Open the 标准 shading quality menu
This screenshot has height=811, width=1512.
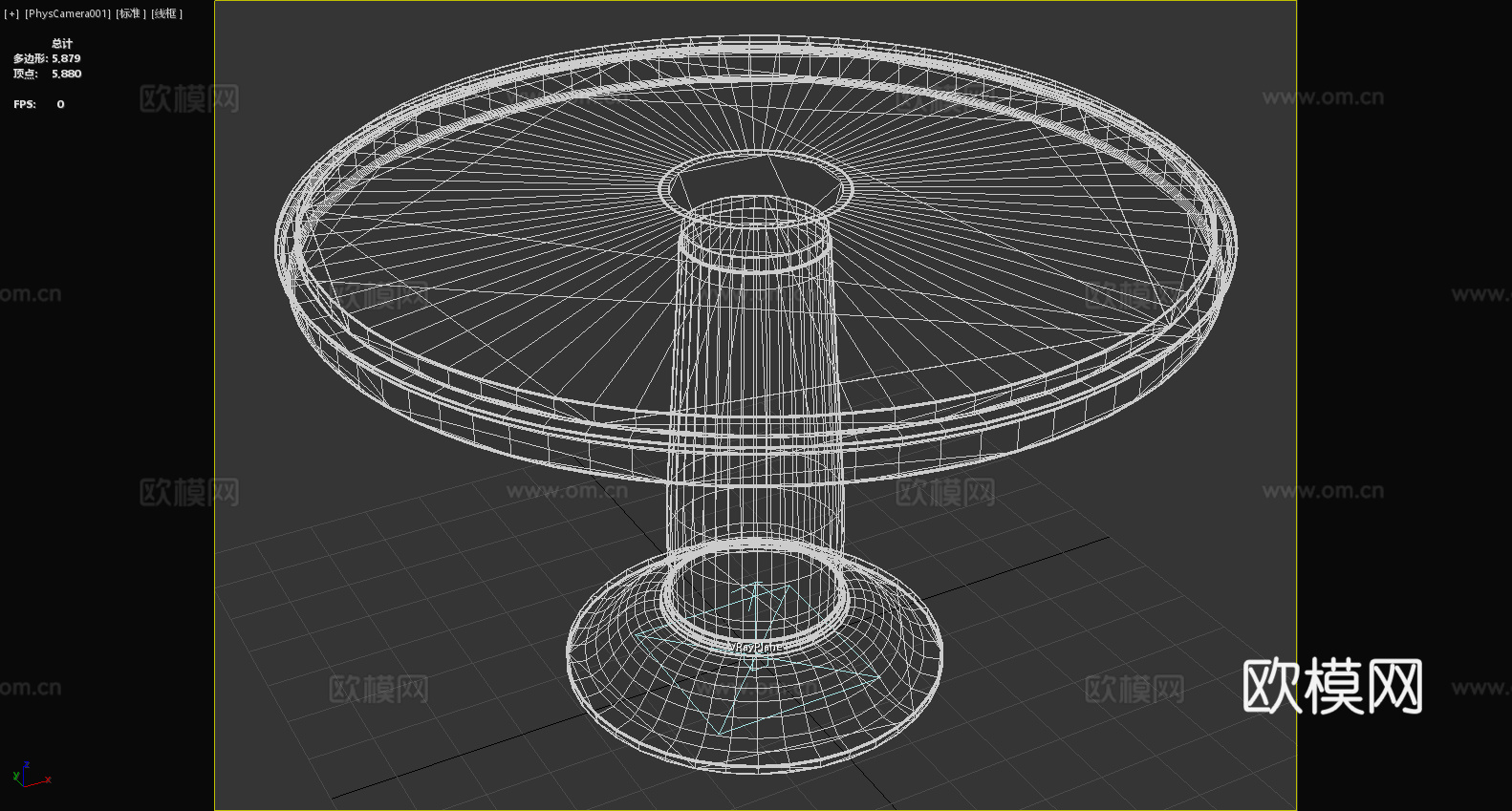pos(131,13)
